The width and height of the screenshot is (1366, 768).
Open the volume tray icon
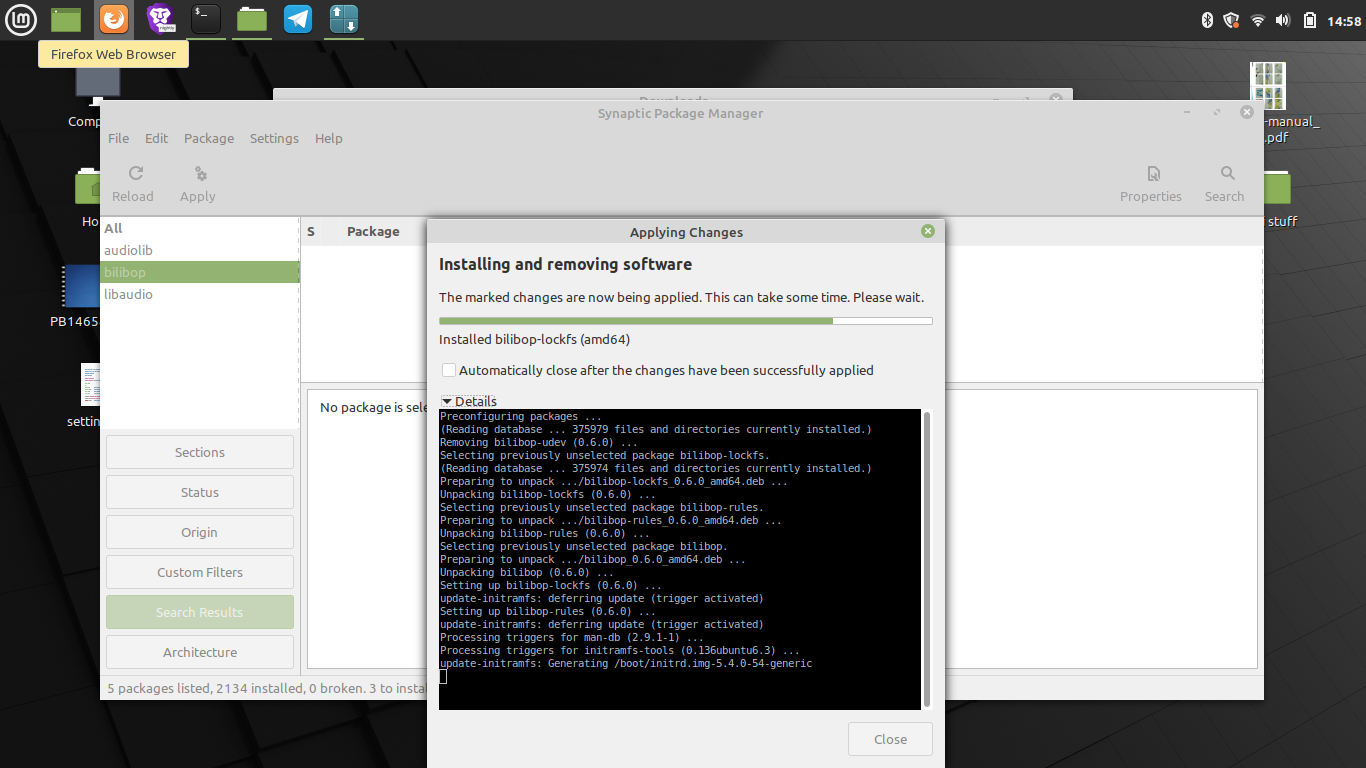pyautogui.click(x=1283, y=20)
